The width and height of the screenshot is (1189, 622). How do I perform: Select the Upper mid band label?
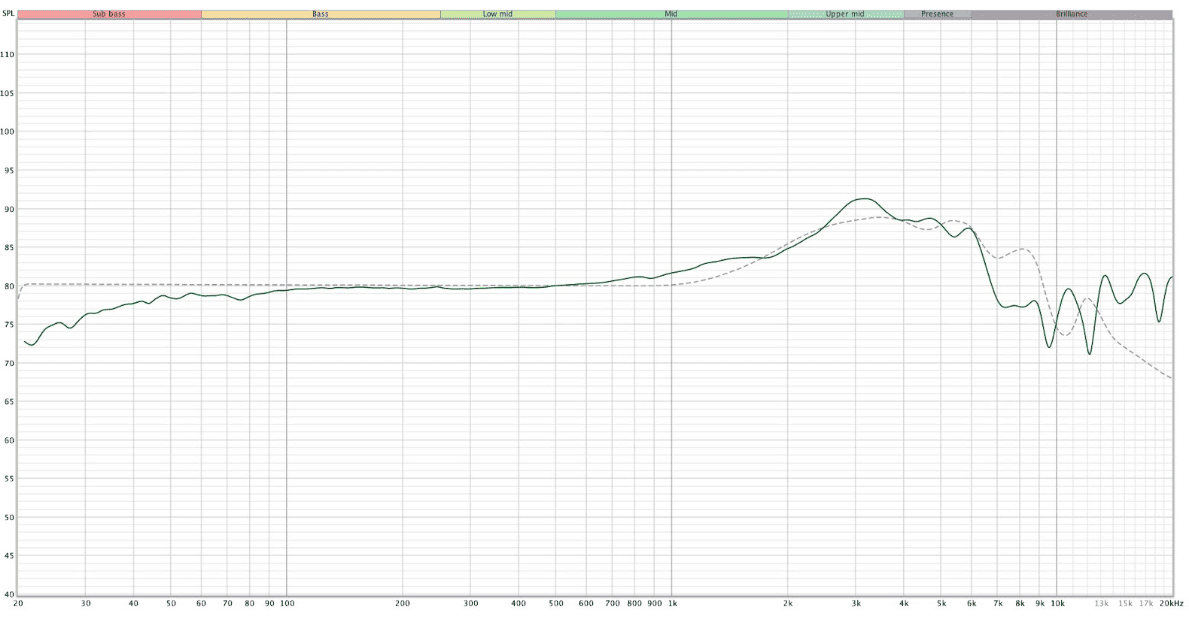[845, 14]
